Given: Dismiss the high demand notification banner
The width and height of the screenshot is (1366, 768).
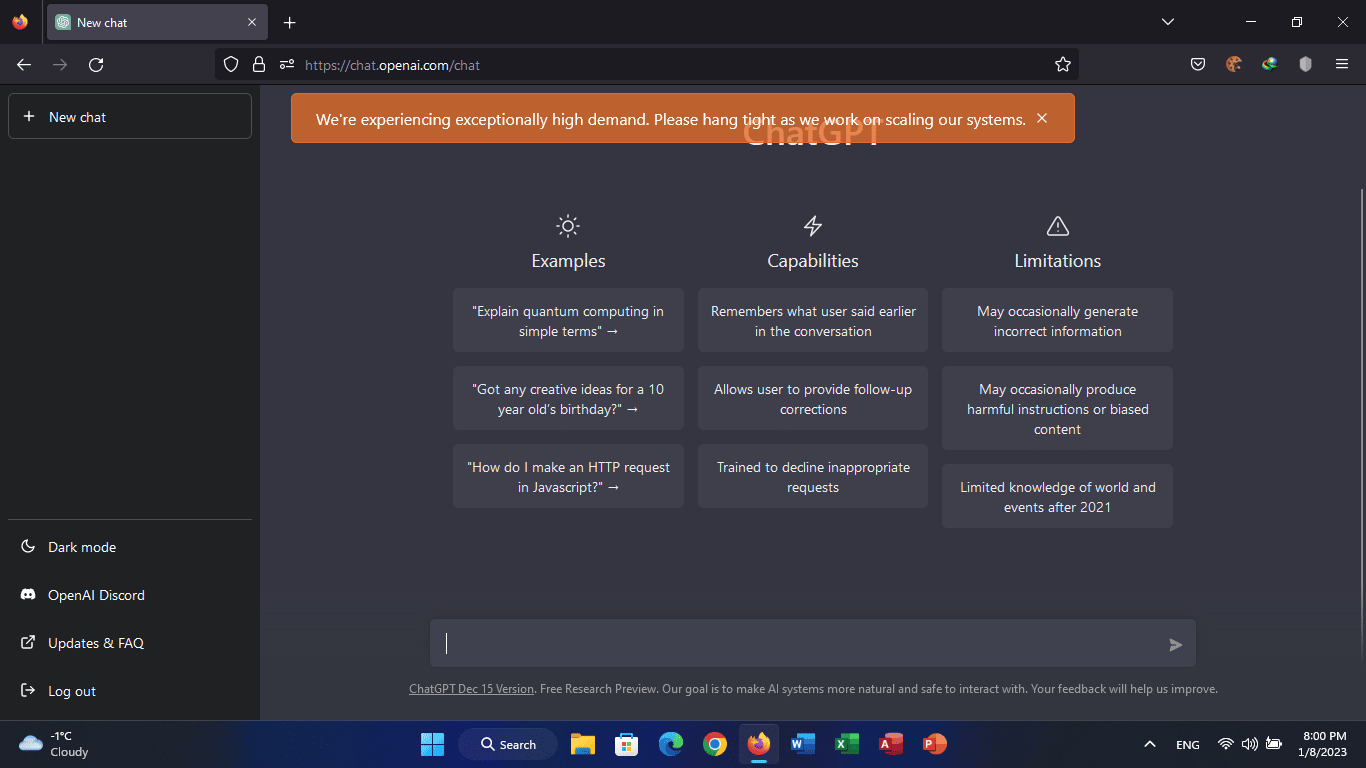Looking at the screenshot, I should (1042, 118).
